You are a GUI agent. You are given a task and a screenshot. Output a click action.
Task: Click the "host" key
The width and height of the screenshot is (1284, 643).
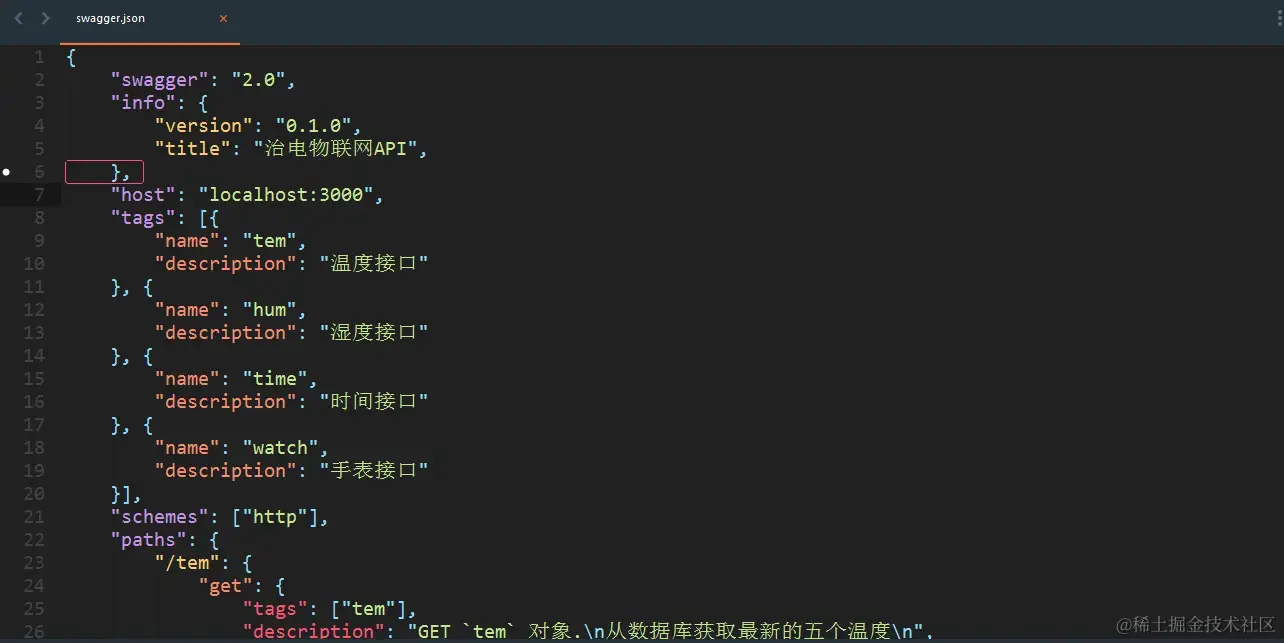pyautogui.click(x=143, y=195)
